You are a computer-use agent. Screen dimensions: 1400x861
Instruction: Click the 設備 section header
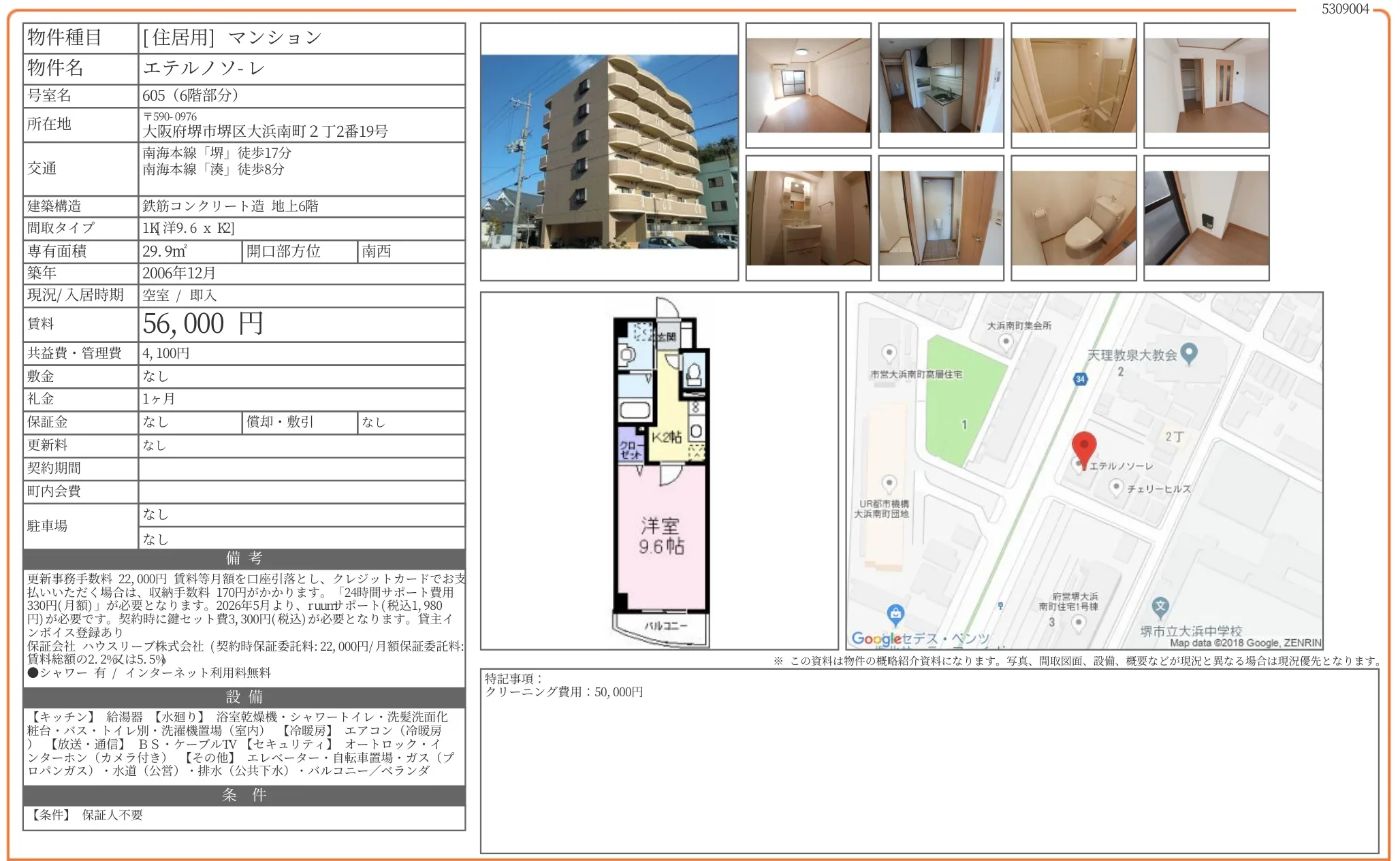244,697
